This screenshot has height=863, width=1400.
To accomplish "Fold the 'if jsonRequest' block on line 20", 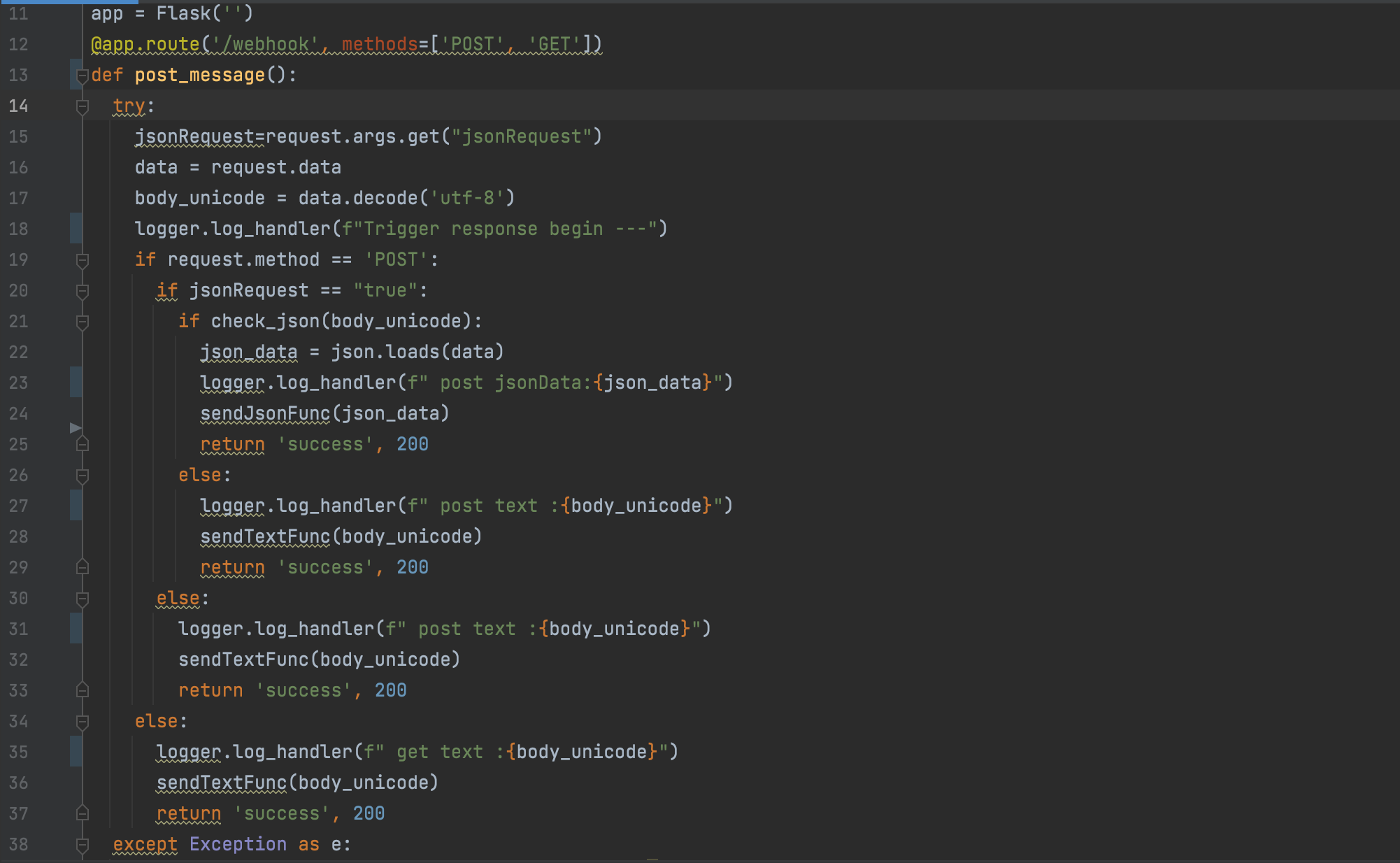I will coord(83,291).
